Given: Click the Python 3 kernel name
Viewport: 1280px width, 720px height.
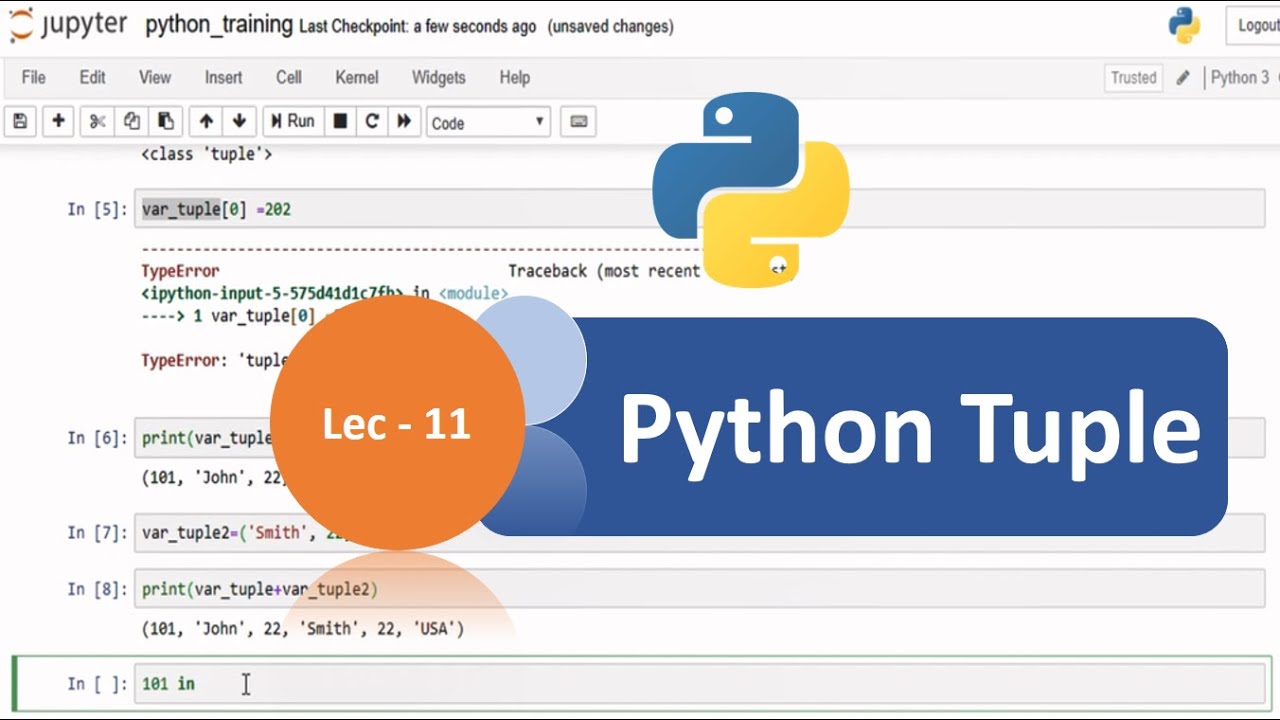Looking at the screenshot, I should coord(1239,77).
